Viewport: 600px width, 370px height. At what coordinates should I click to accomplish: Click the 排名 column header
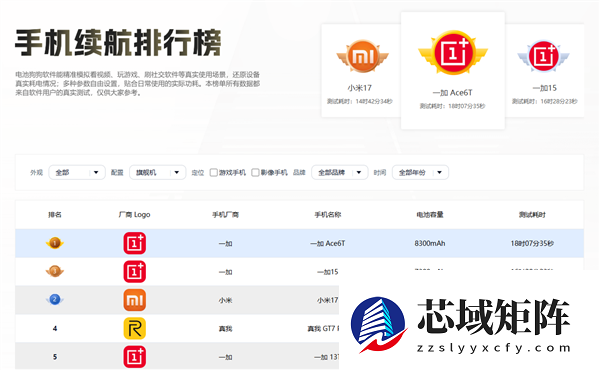pyautogui.click(x=55, y=215)
